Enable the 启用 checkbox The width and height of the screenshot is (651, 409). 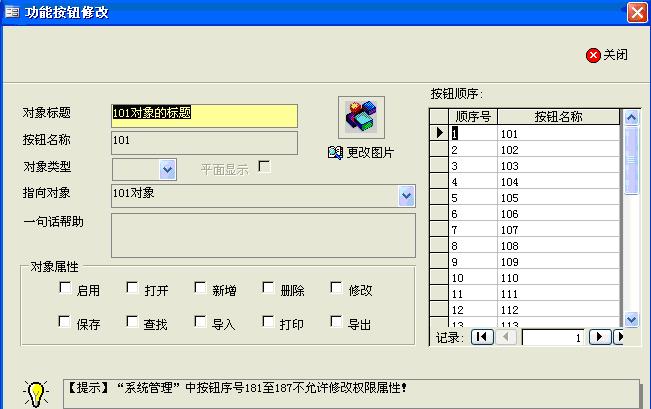65,289
